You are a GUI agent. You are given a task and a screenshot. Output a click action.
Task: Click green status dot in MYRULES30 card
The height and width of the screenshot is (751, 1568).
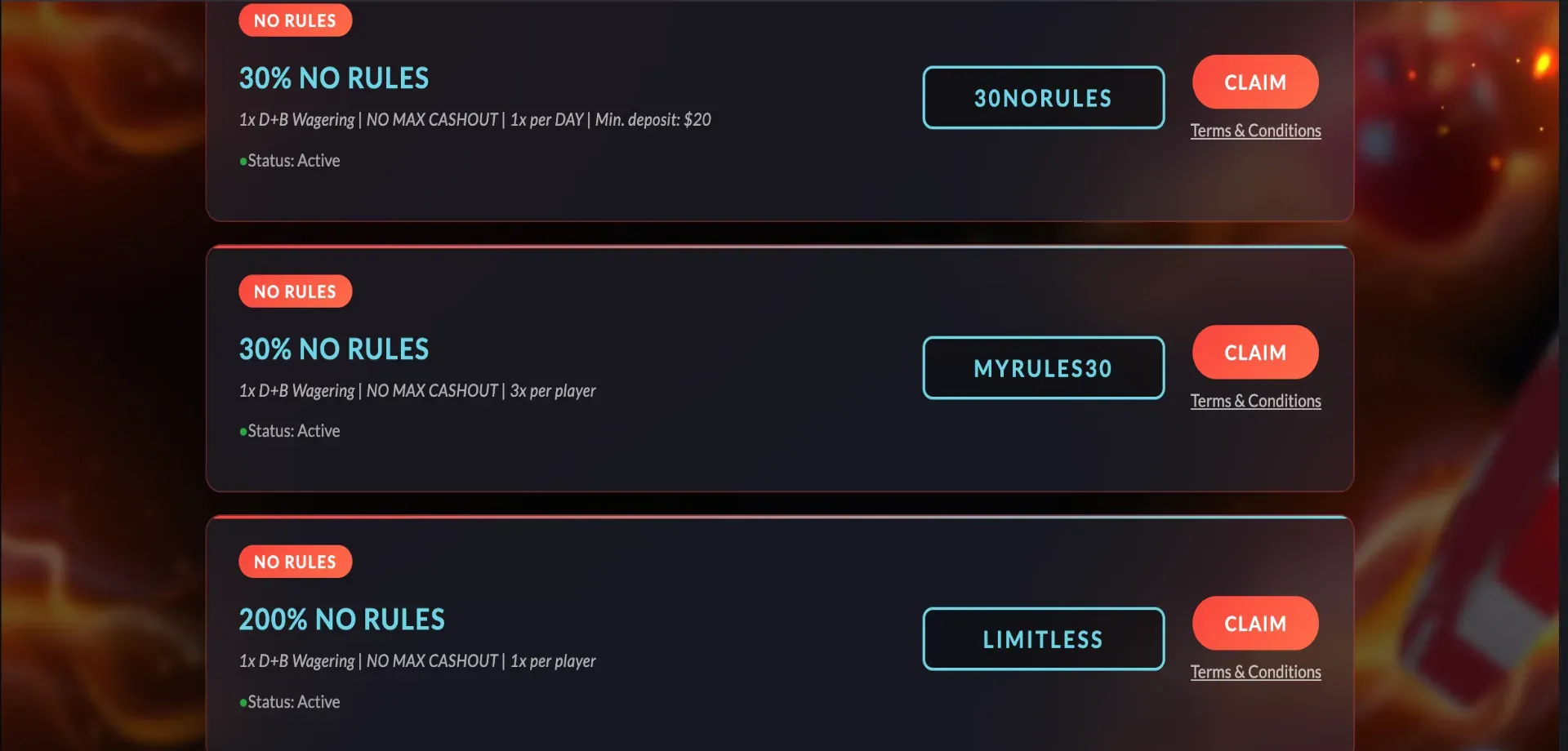243,432
